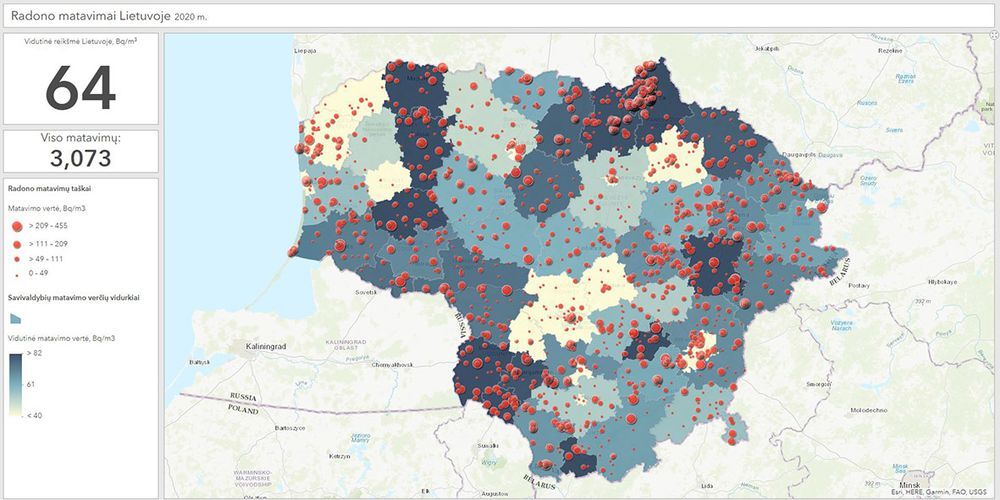1000x500 pixels.
Task: Select the 0 - 49 smallest legend dot
Action: [17, 272]
